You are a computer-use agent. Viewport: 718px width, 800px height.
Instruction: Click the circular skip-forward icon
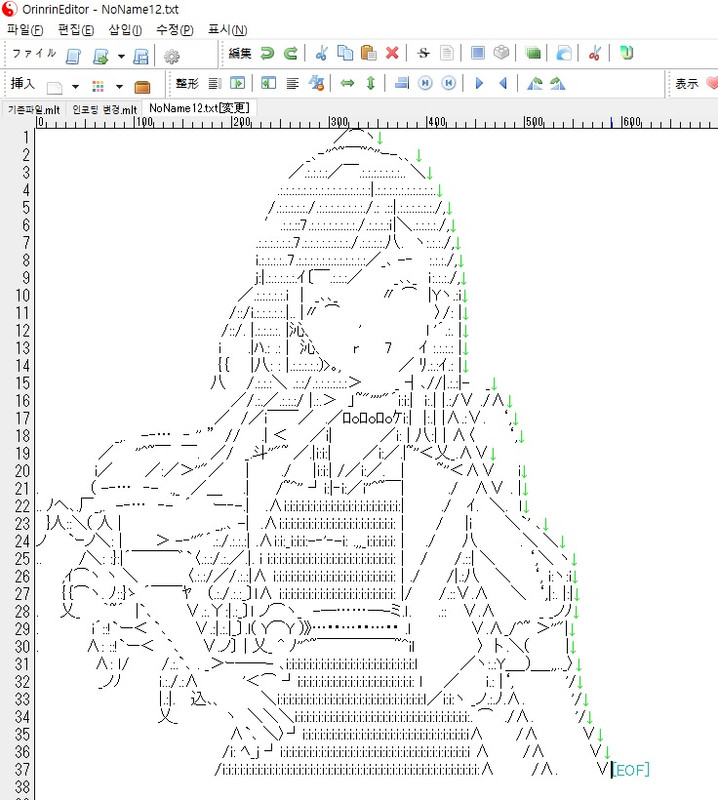tap(425, 83)
